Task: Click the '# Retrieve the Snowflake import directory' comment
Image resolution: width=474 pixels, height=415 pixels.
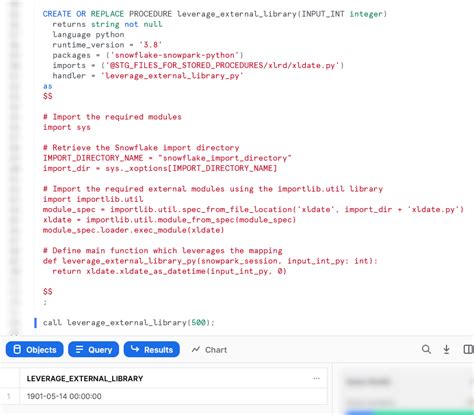Action: 141,148
